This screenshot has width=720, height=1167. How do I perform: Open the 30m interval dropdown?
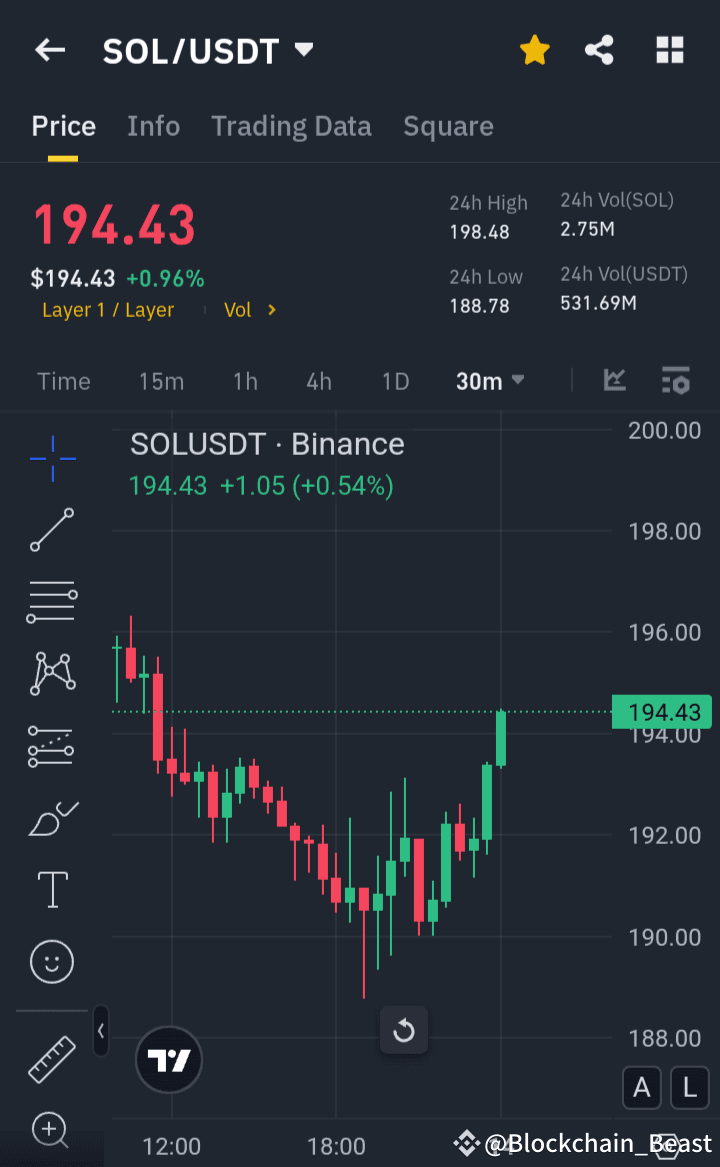[490, 381]
